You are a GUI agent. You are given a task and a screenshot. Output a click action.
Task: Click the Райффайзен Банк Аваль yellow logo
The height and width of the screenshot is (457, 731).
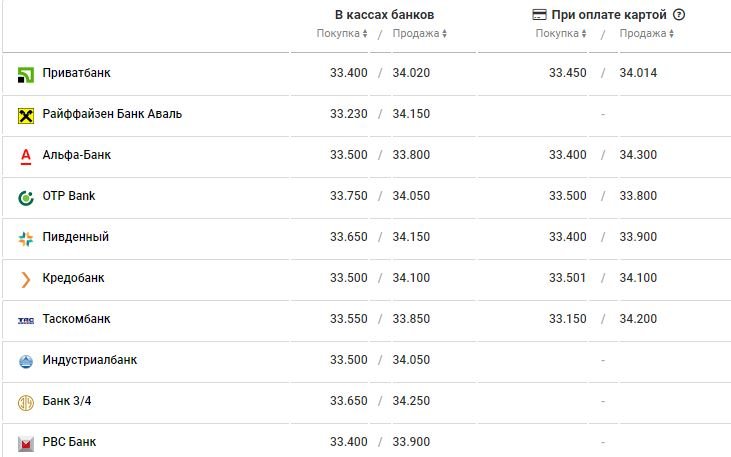(x=26, y=116)
